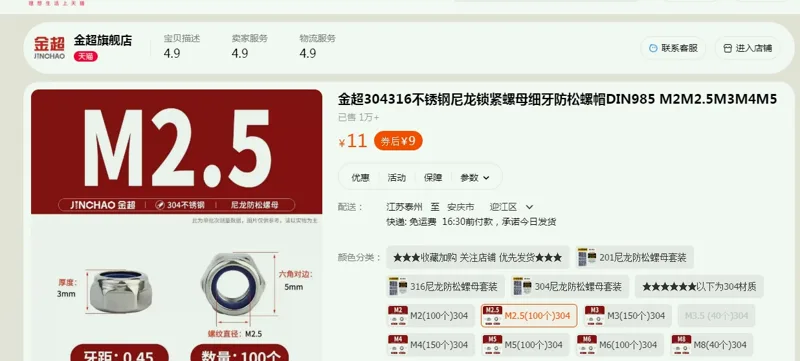Click the M2.5 main product image
Screen dimensions: 800x361
pos(177,225)
